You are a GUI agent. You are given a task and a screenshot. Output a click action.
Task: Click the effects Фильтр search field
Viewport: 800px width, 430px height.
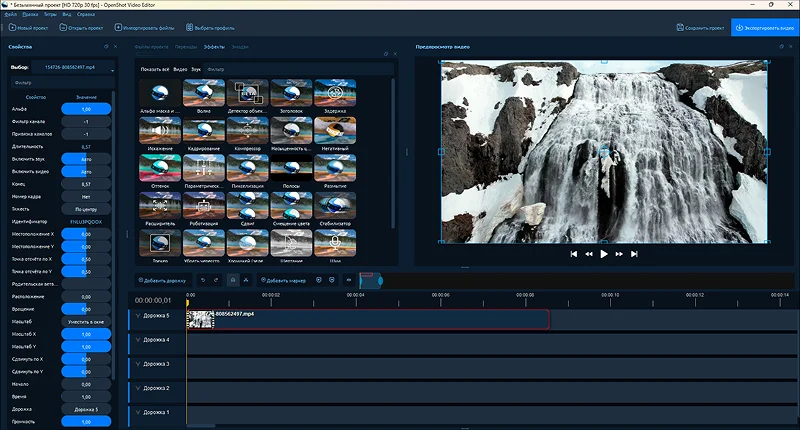click(298, 69)
